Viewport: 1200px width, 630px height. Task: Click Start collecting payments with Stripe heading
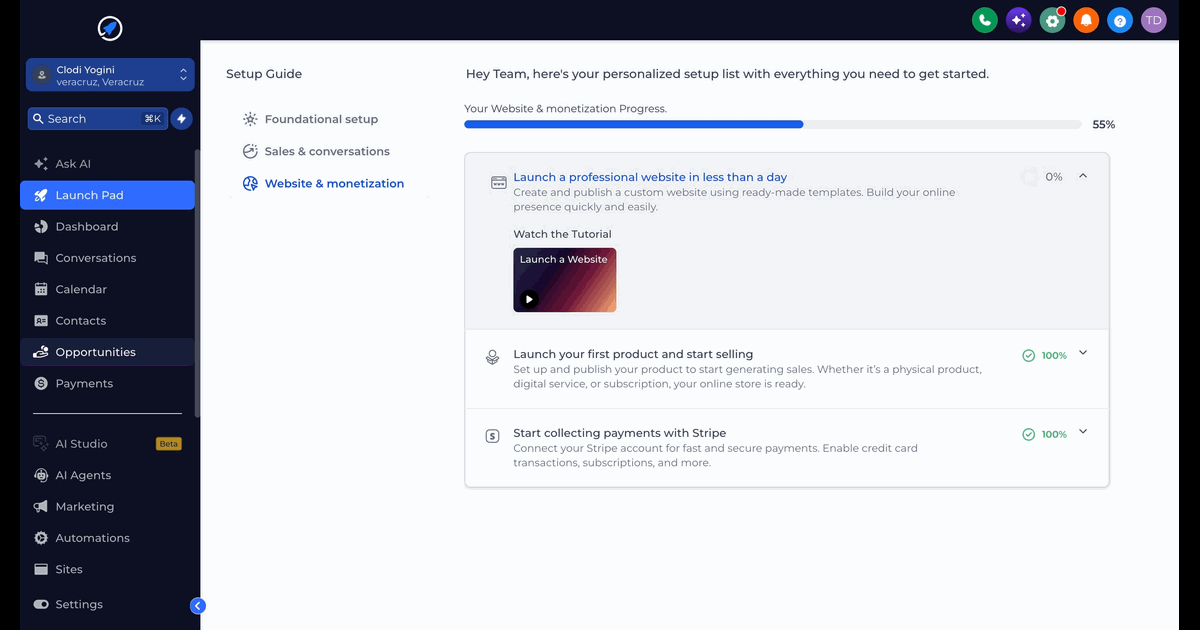click(620, 433)
